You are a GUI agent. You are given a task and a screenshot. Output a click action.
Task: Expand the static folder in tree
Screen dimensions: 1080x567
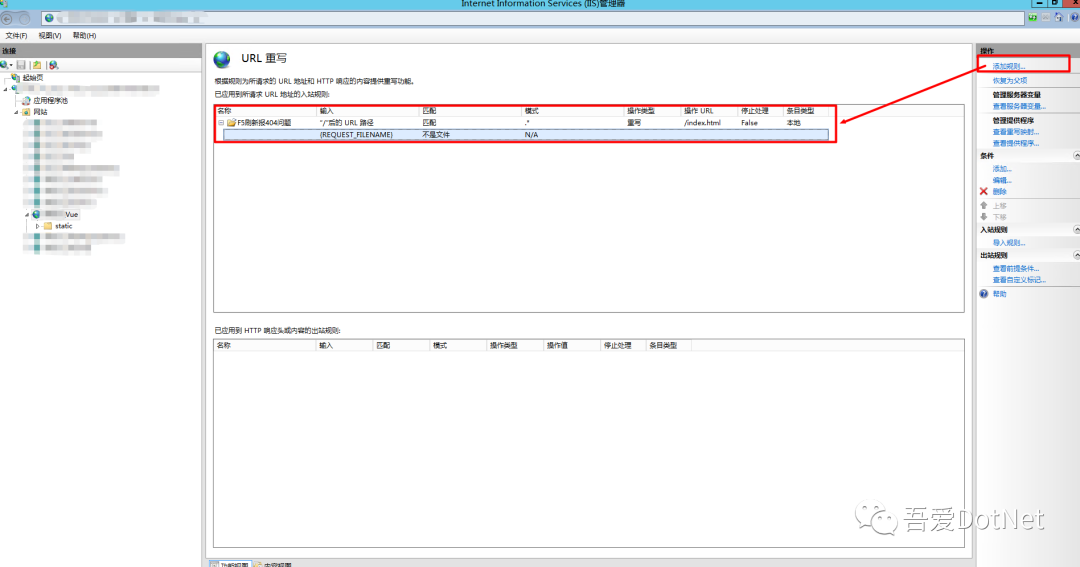[37, 226]
